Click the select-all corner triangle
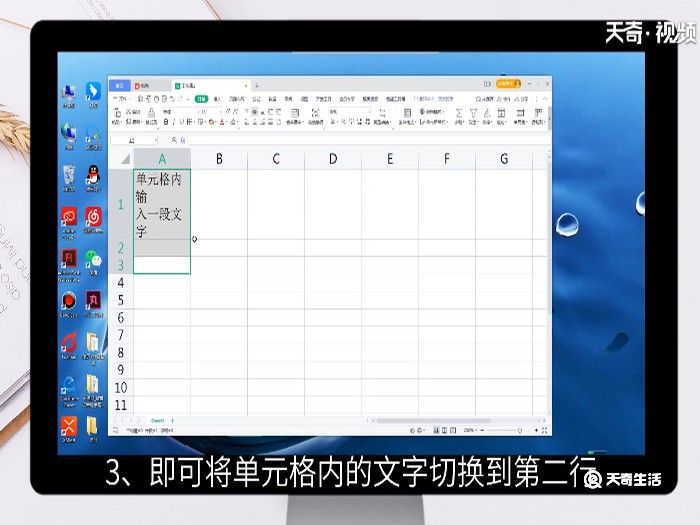 point(125,158)
